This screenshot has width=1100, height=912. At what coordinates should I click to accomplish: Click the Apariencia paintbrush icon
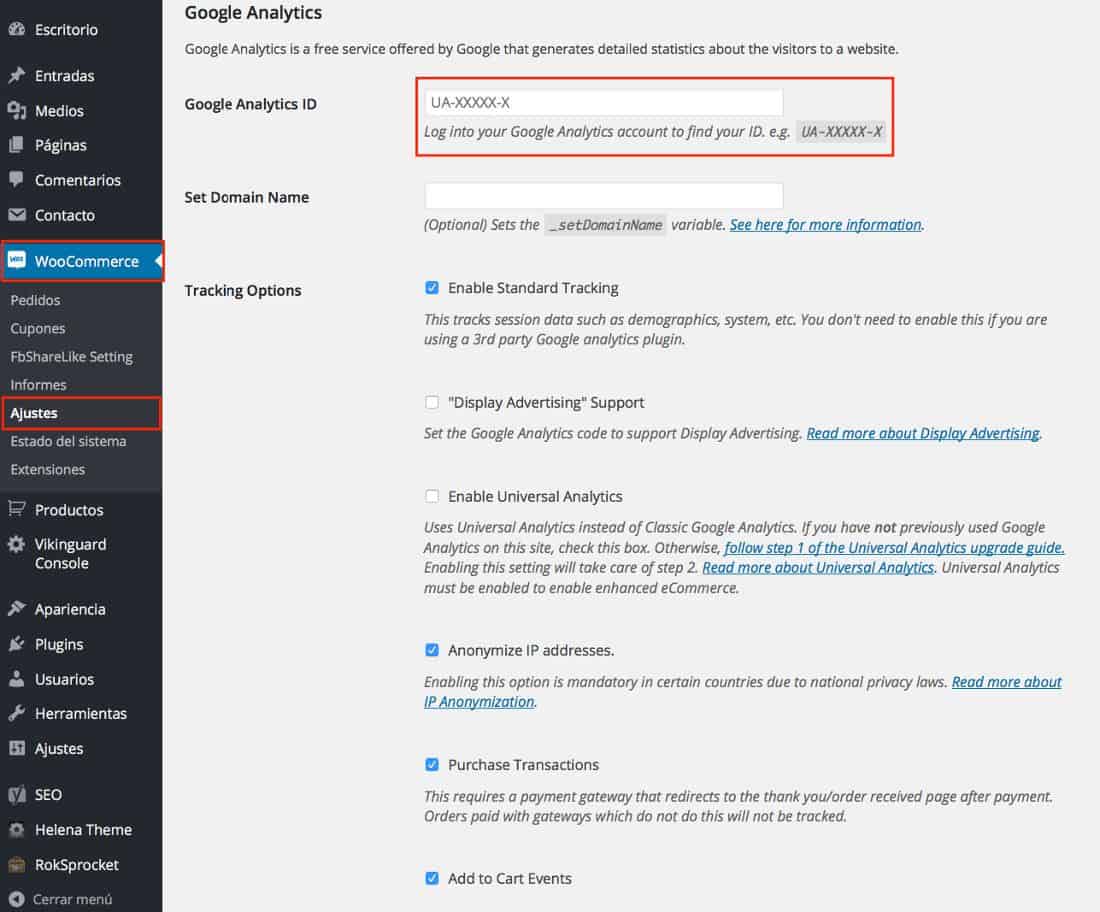tap(17, 608)
